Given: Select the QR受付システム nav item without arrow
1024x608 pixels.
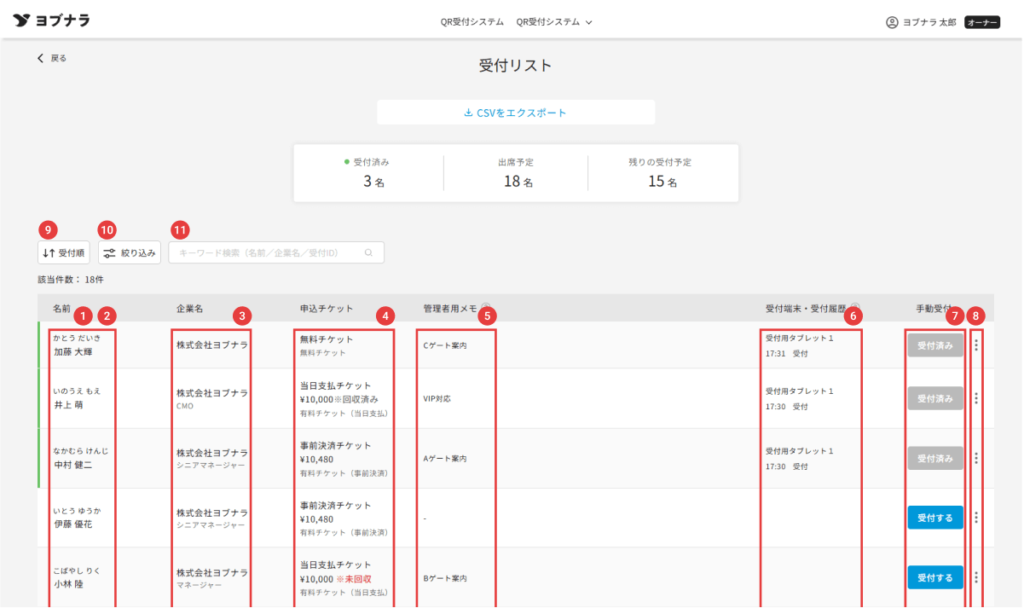Looking at the screenshot, I should tap(472, 22).
